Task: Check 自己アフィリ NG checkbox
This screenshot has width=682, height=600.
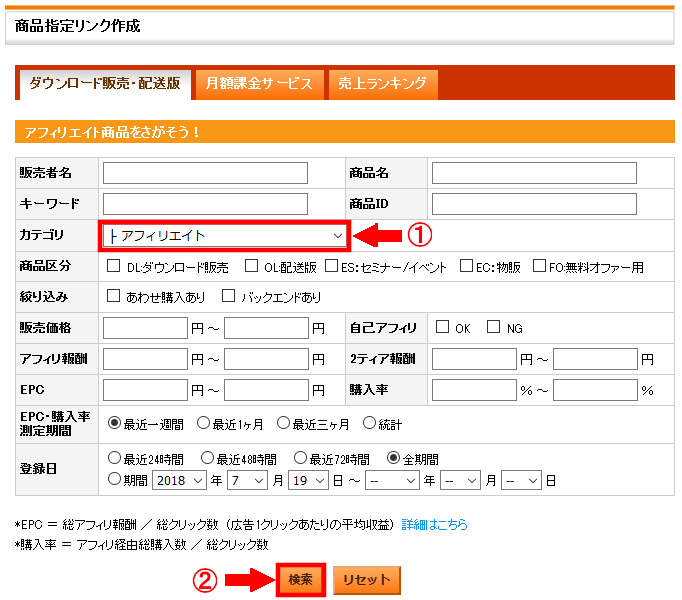Action: pos(493,326)
